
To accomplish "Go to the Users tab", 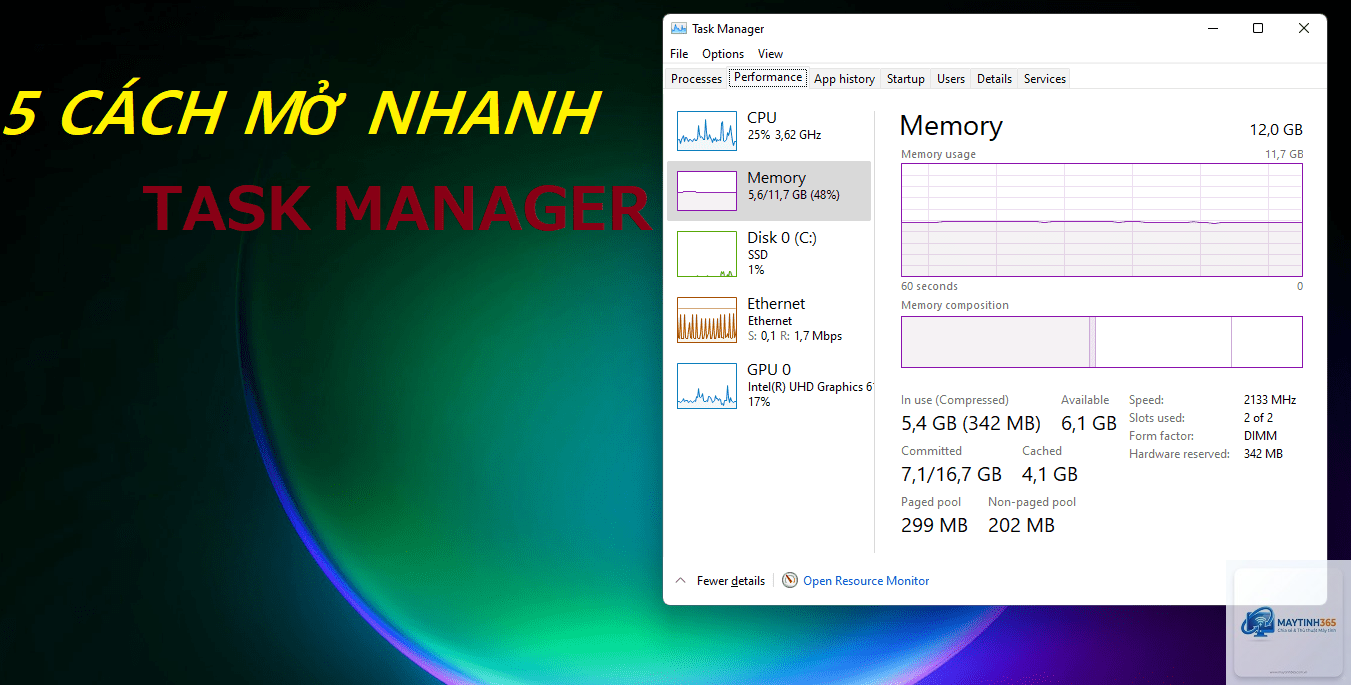I will [951, 79].
